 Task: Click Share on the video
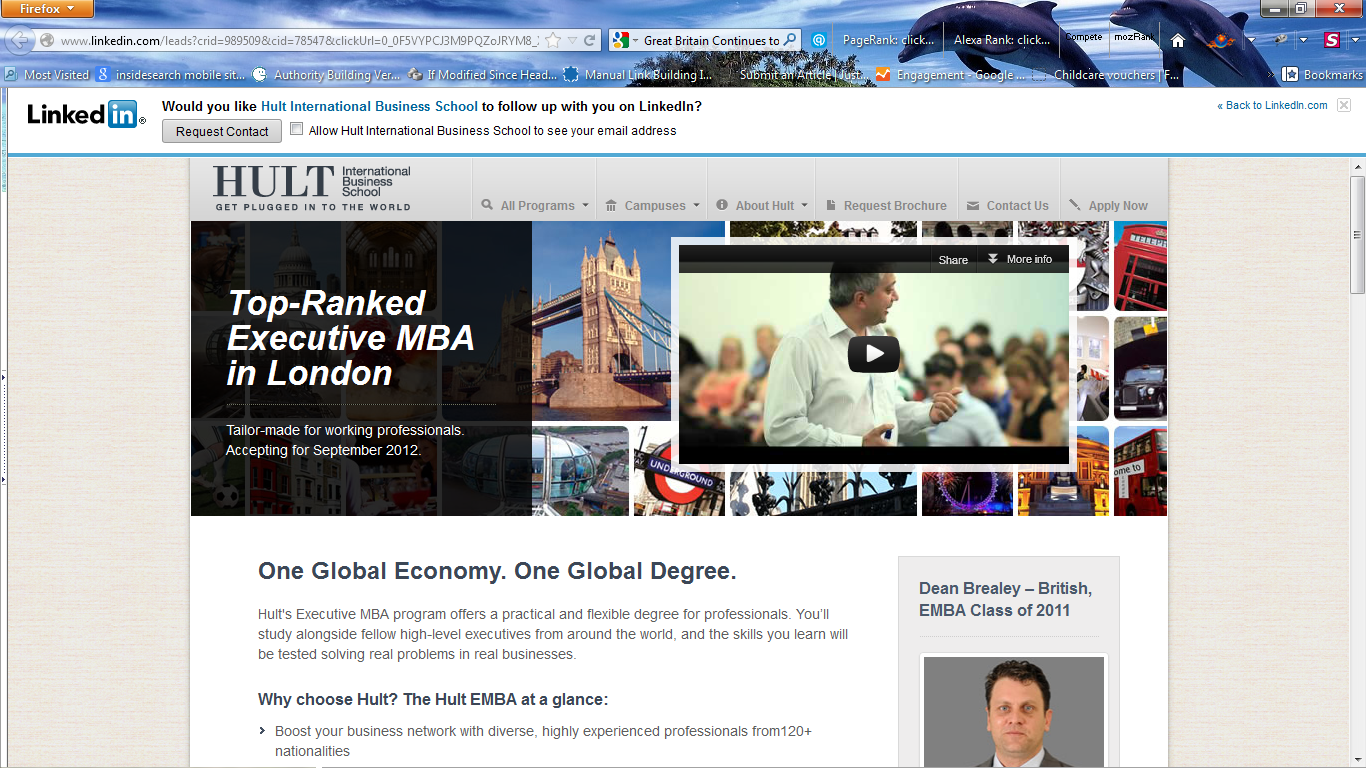pyautogui.click(x=953, y=259)
